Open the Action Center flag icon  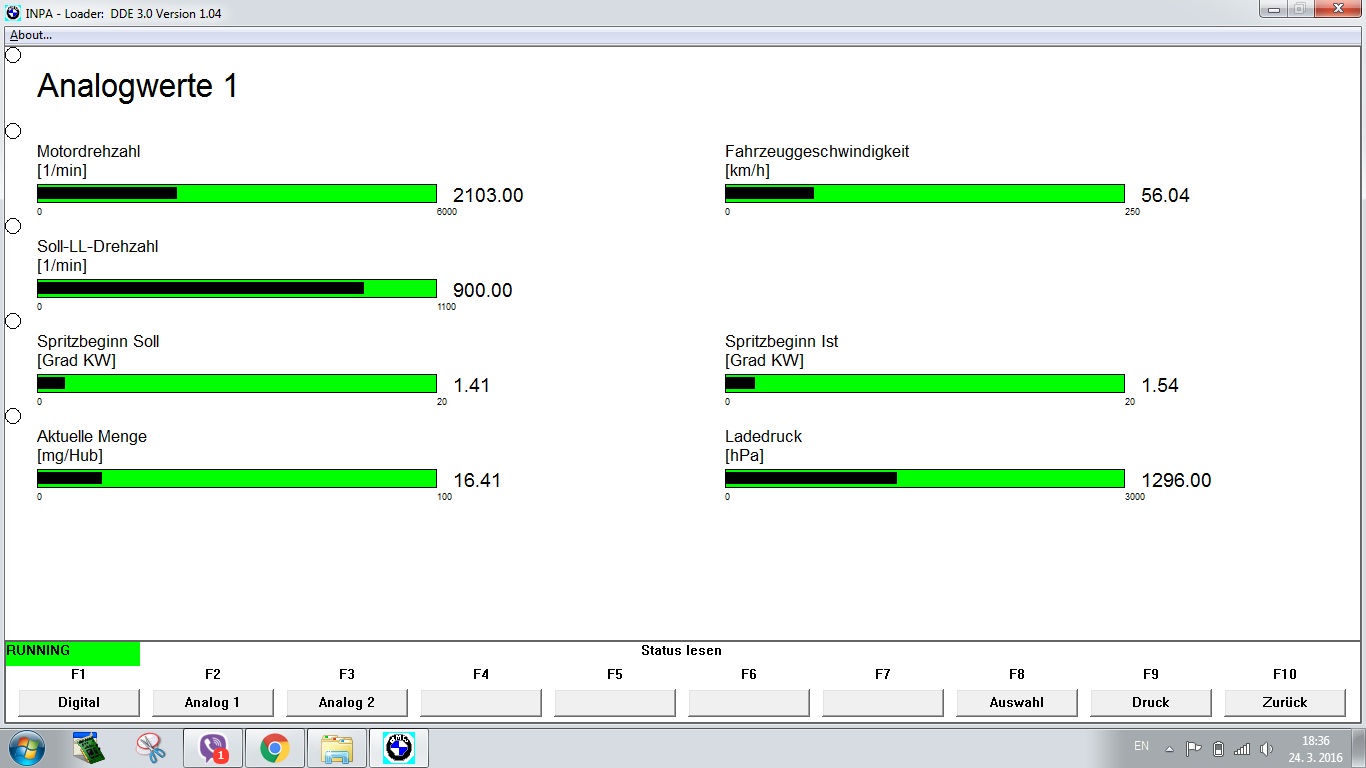(x=1193, y=749)
